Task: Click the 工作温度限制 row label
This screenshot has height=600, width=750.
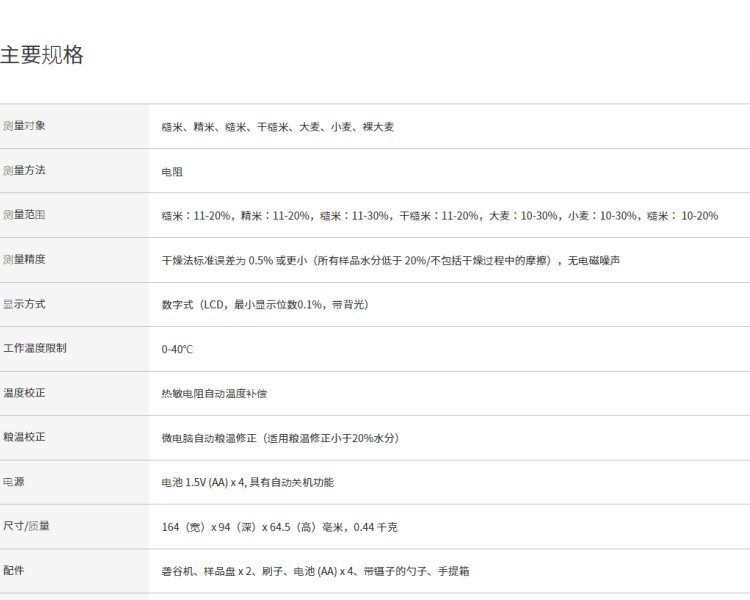Action: 34,348
